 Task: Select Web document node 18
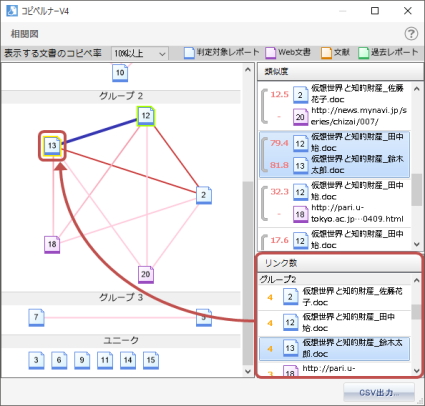[x=52, y=245]
